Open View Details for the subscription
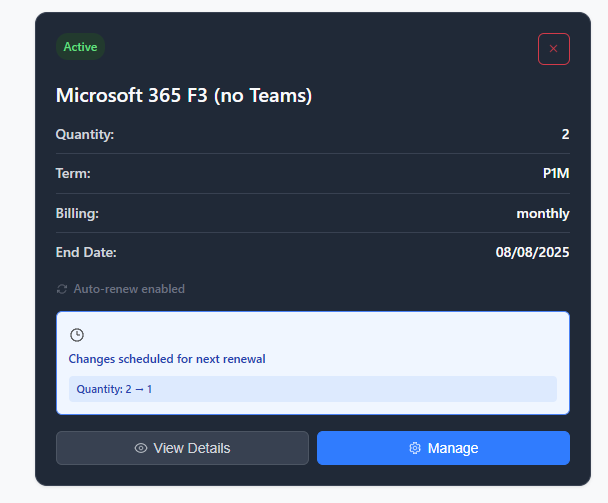 click(x=182, y=448)
